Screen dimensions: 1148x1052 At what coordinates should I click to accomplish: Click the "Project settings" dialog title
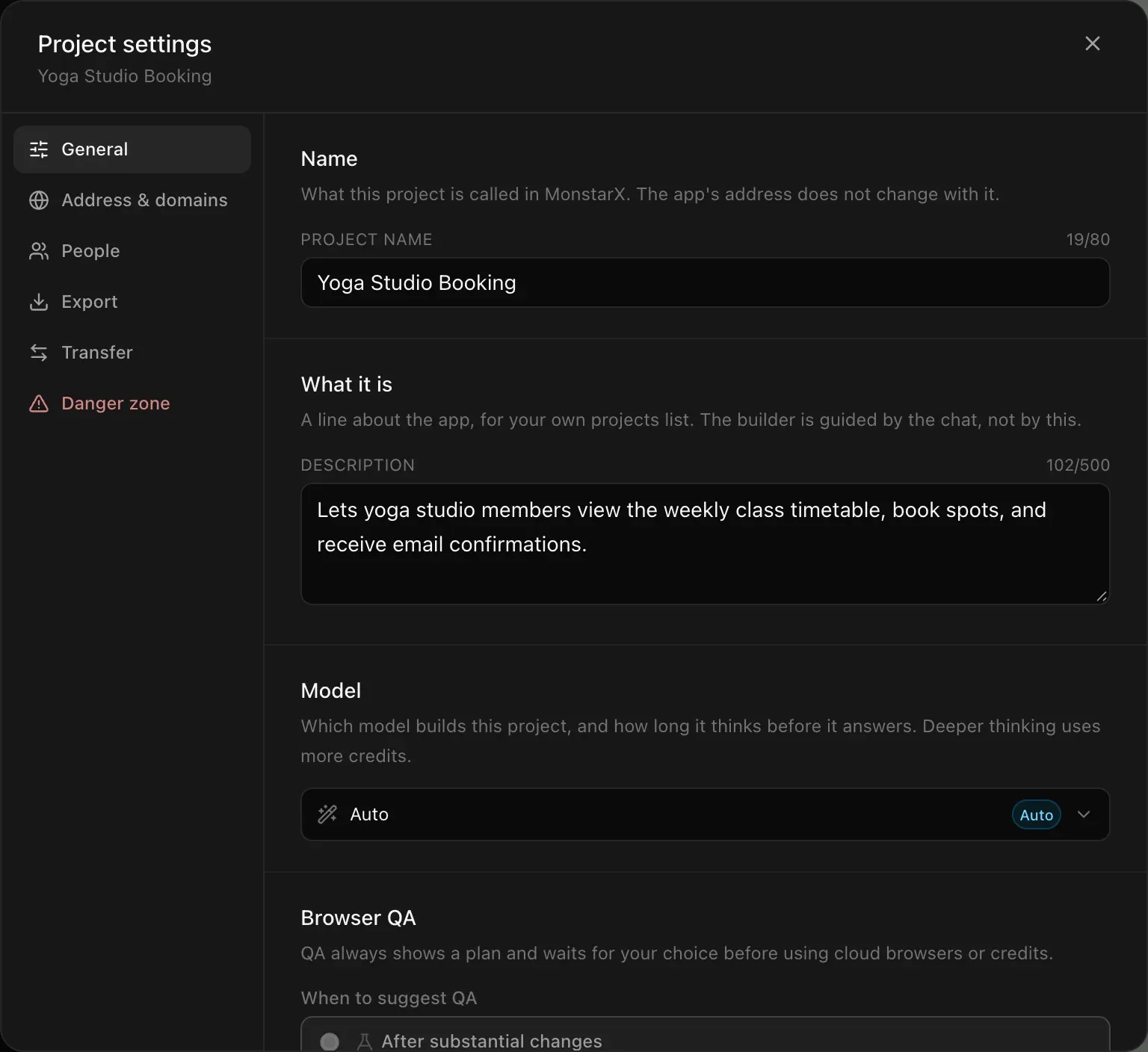click(125, 44)
